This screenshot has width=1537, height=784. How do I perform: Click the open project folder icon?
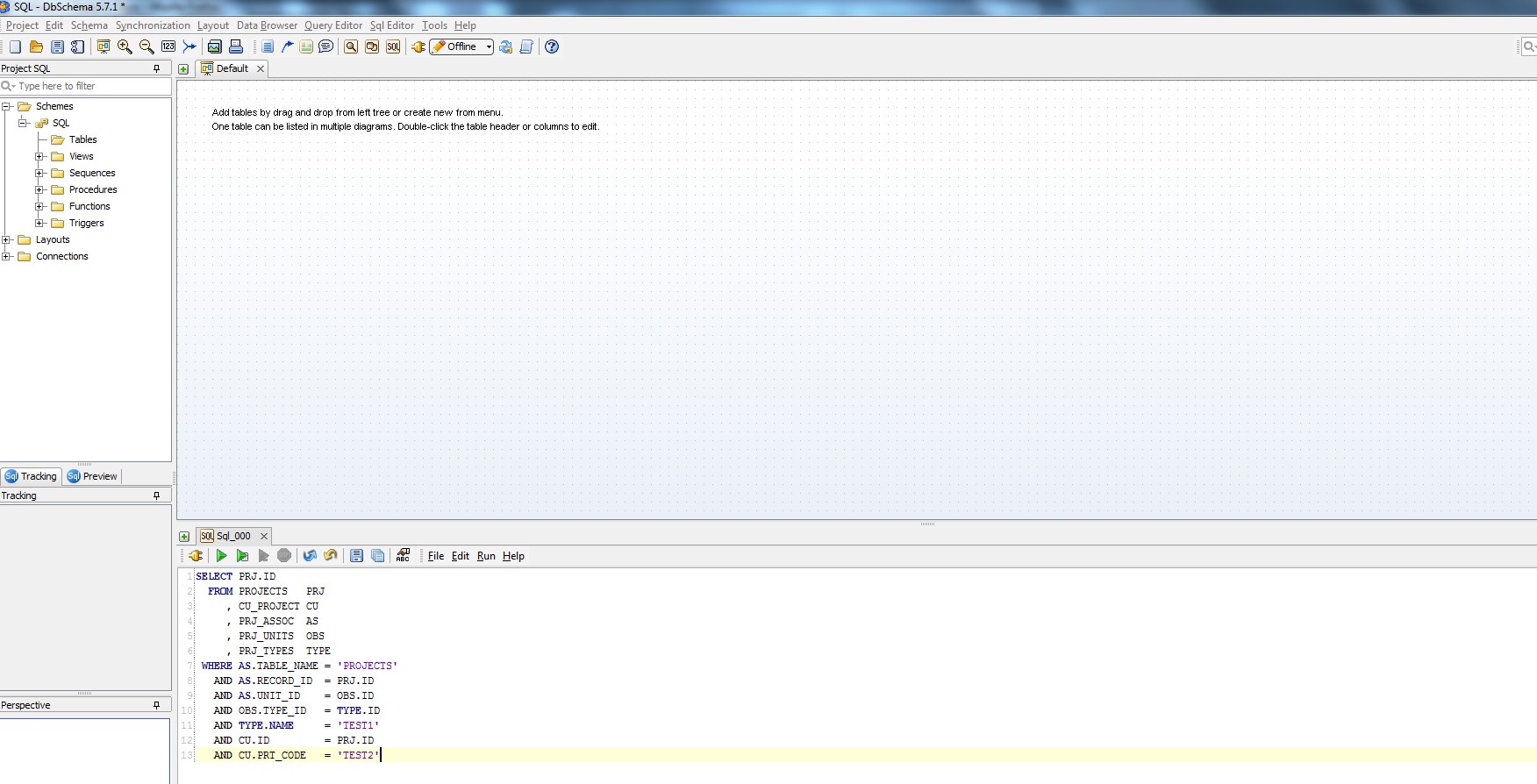36,46
